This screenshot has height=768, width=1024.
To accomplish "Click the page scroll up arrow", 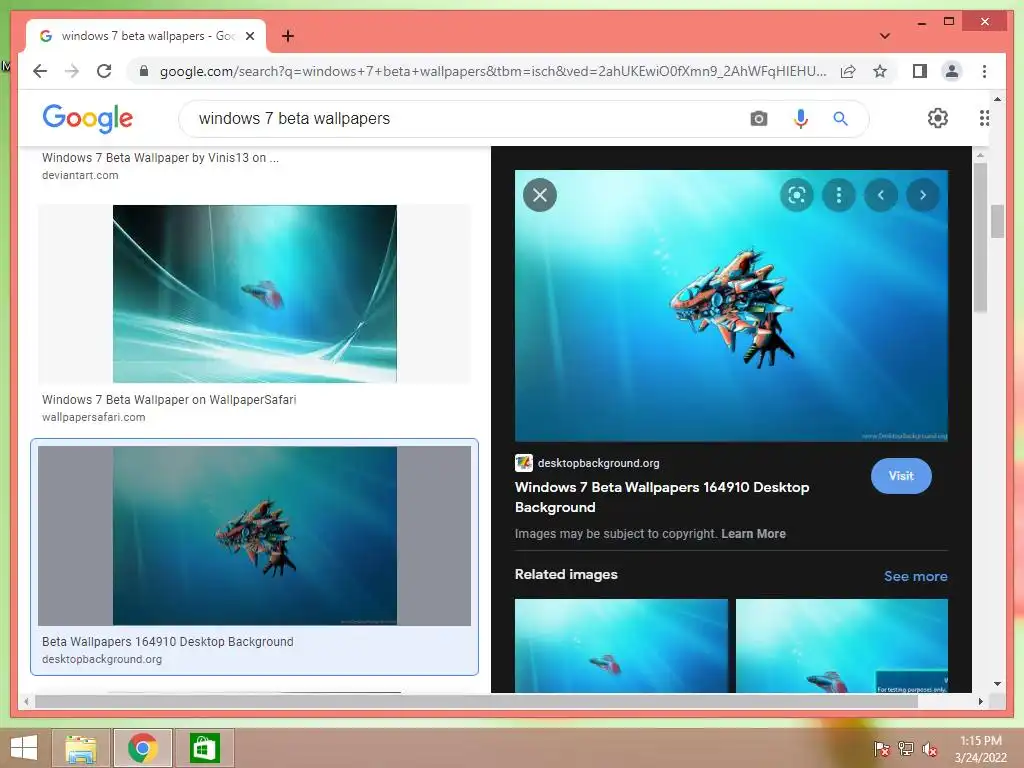I will tap(997, 99).
